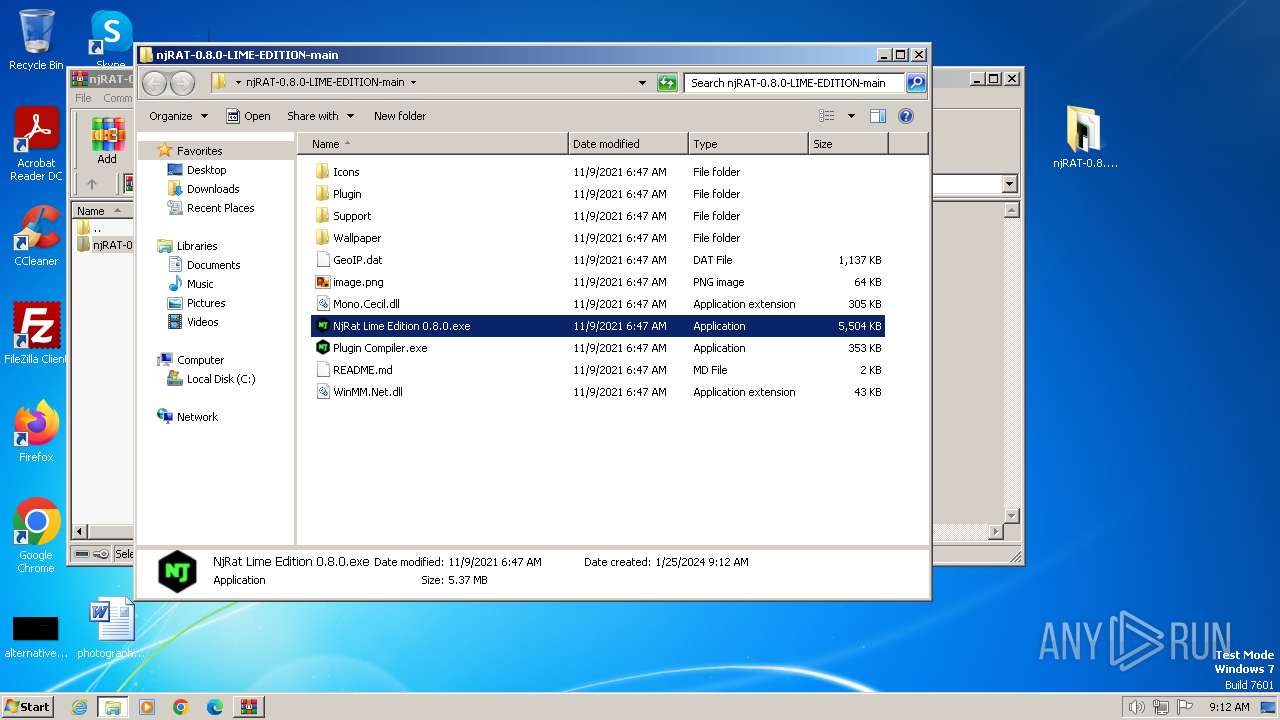Select the image.png file icon
This screenshot has width=1280, height=720.
(x=322, y=282)
